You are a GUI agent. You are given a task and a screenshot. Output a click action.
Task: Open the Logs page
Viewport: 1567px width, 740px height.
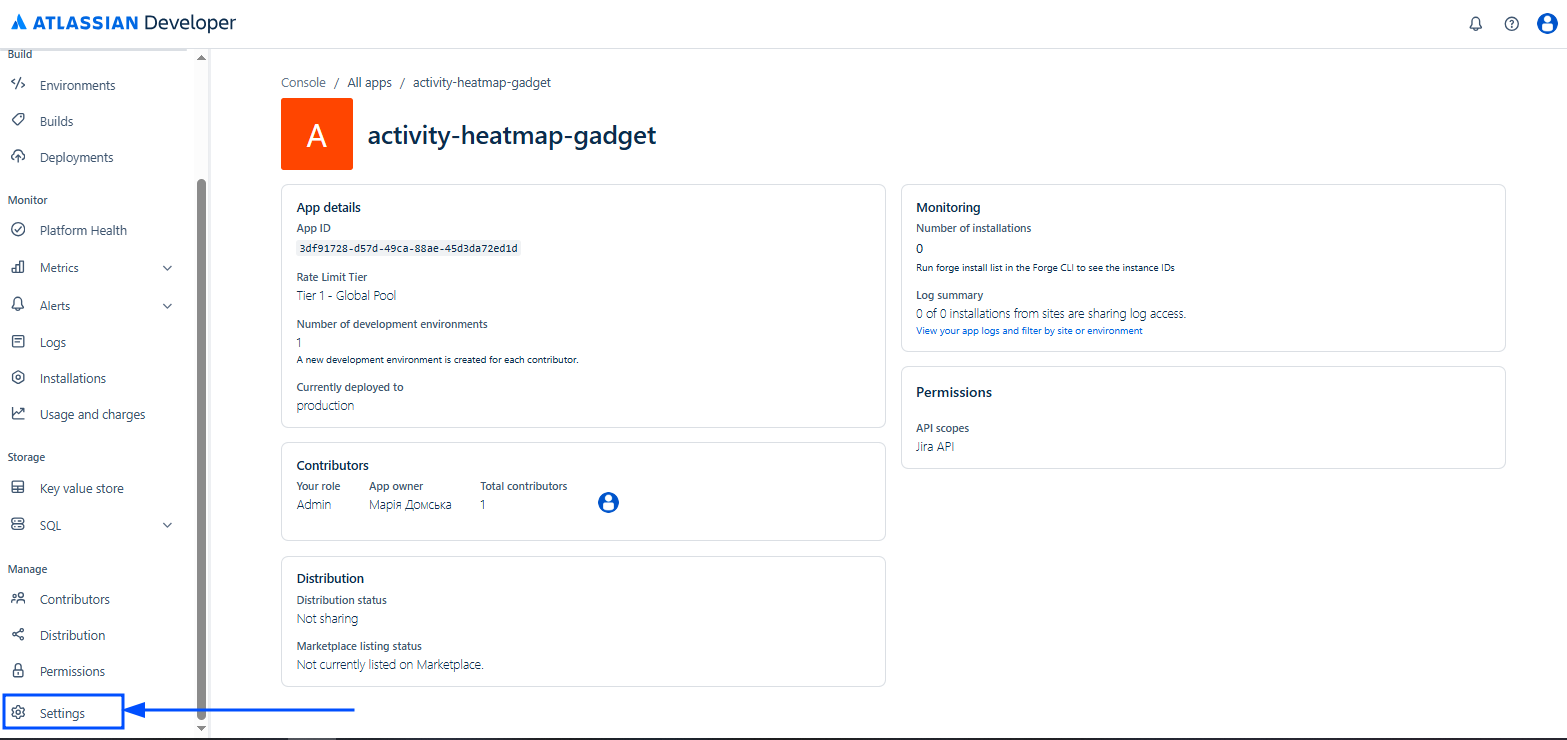point(53,343)
